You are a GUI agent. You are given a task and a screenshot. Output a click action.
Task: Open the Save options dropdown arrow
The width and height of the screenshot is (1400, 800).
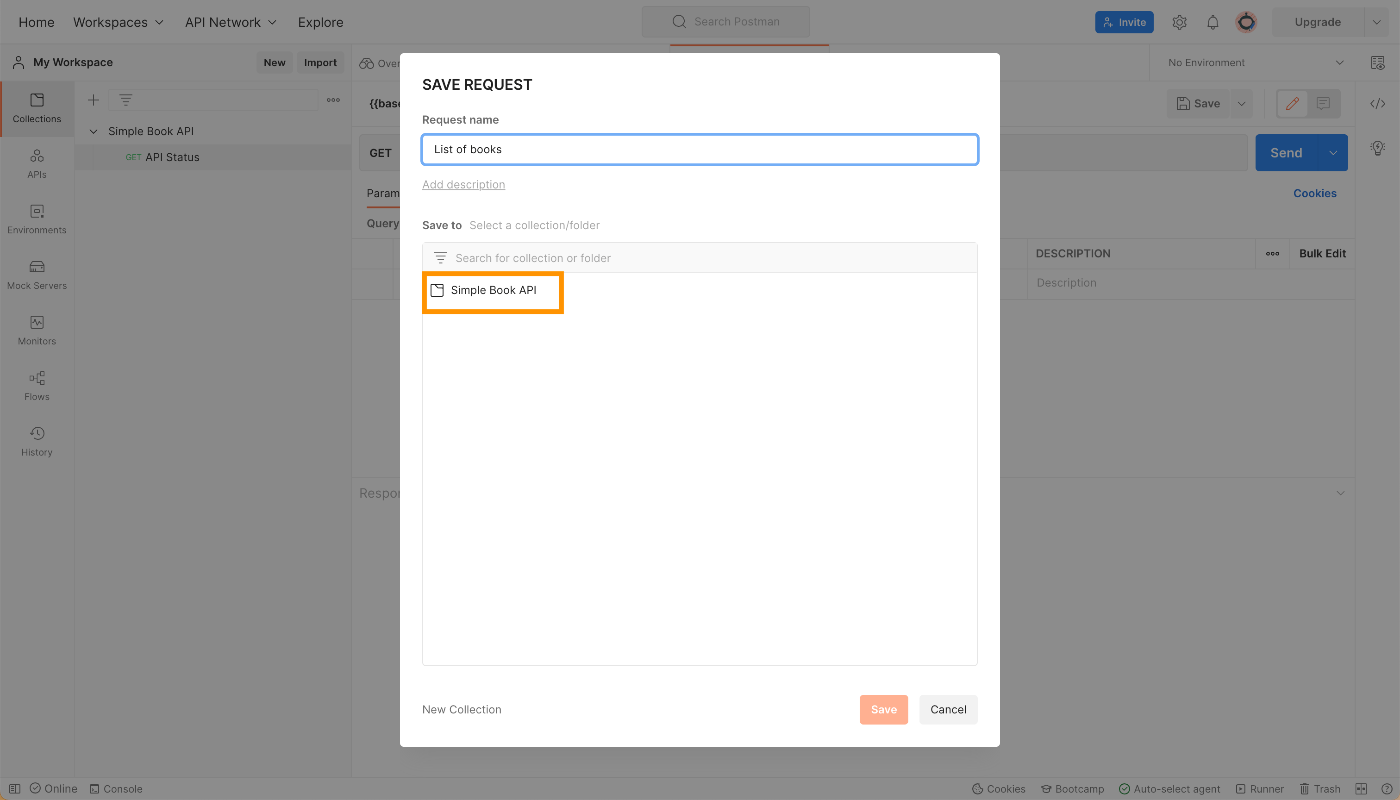point(1241,103)
